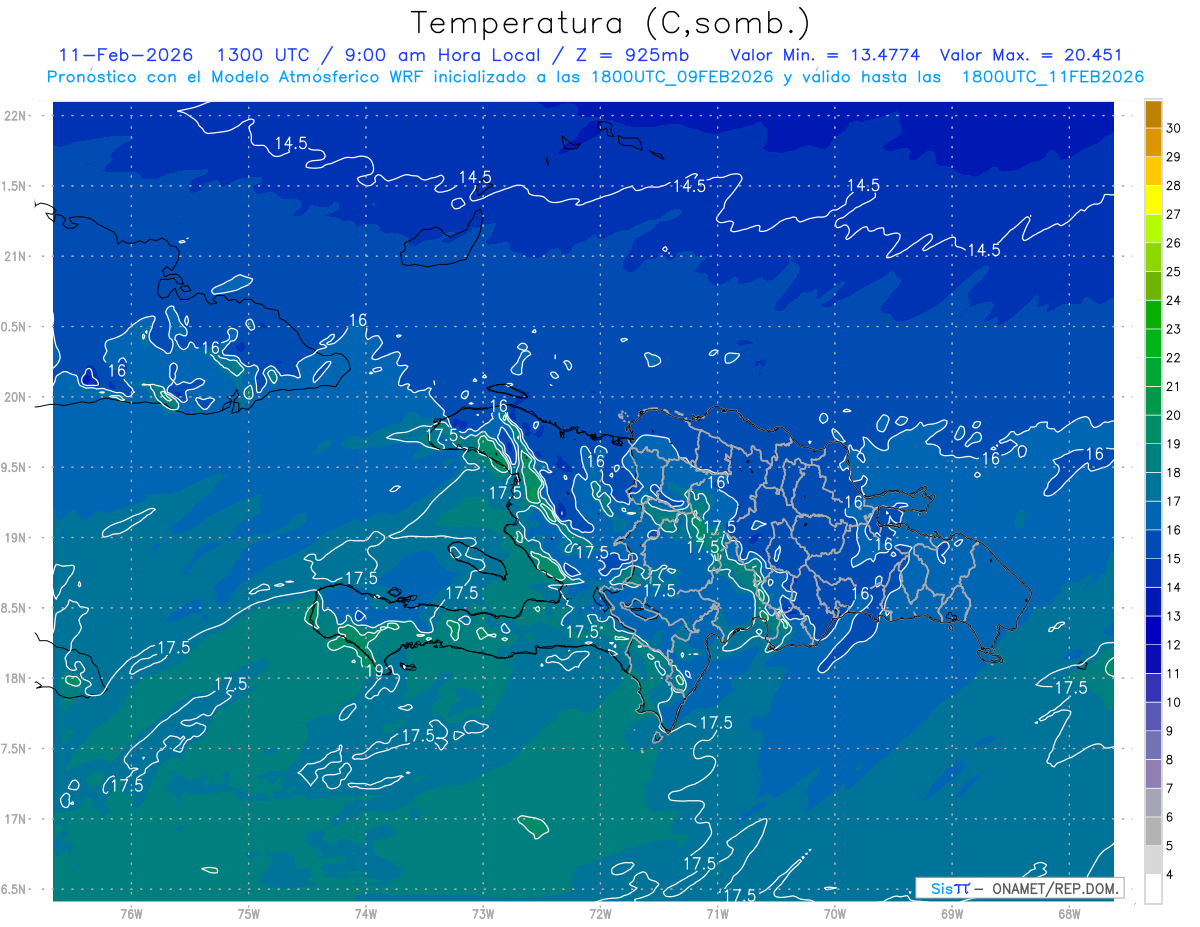The height and width of the screenshot is (927, 1200).
Task: Click the legend scale value '10'
Action: (x=1174, y=703)
